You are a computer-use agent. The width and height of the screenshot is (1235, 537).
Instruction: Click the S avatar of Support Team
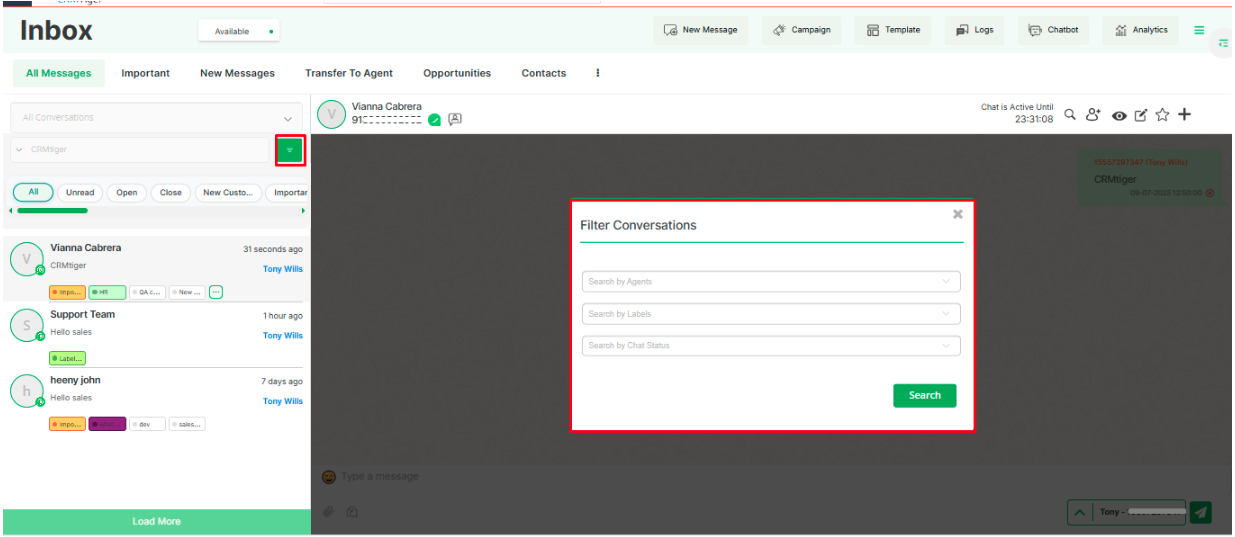pyautogui.click(x=26, y=325)
